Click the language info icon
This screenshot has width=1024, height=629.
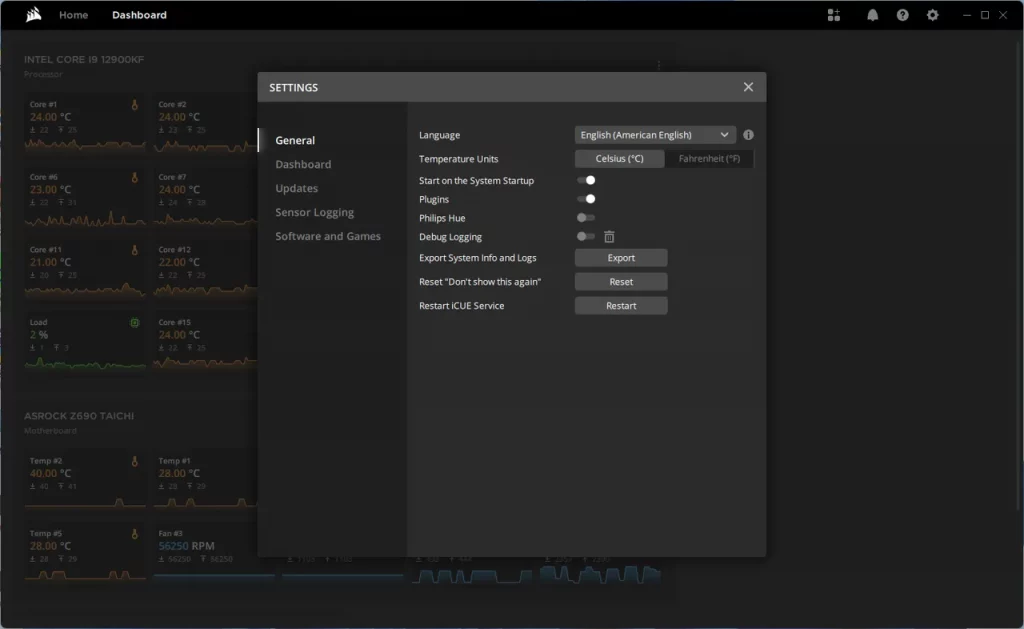748,135
